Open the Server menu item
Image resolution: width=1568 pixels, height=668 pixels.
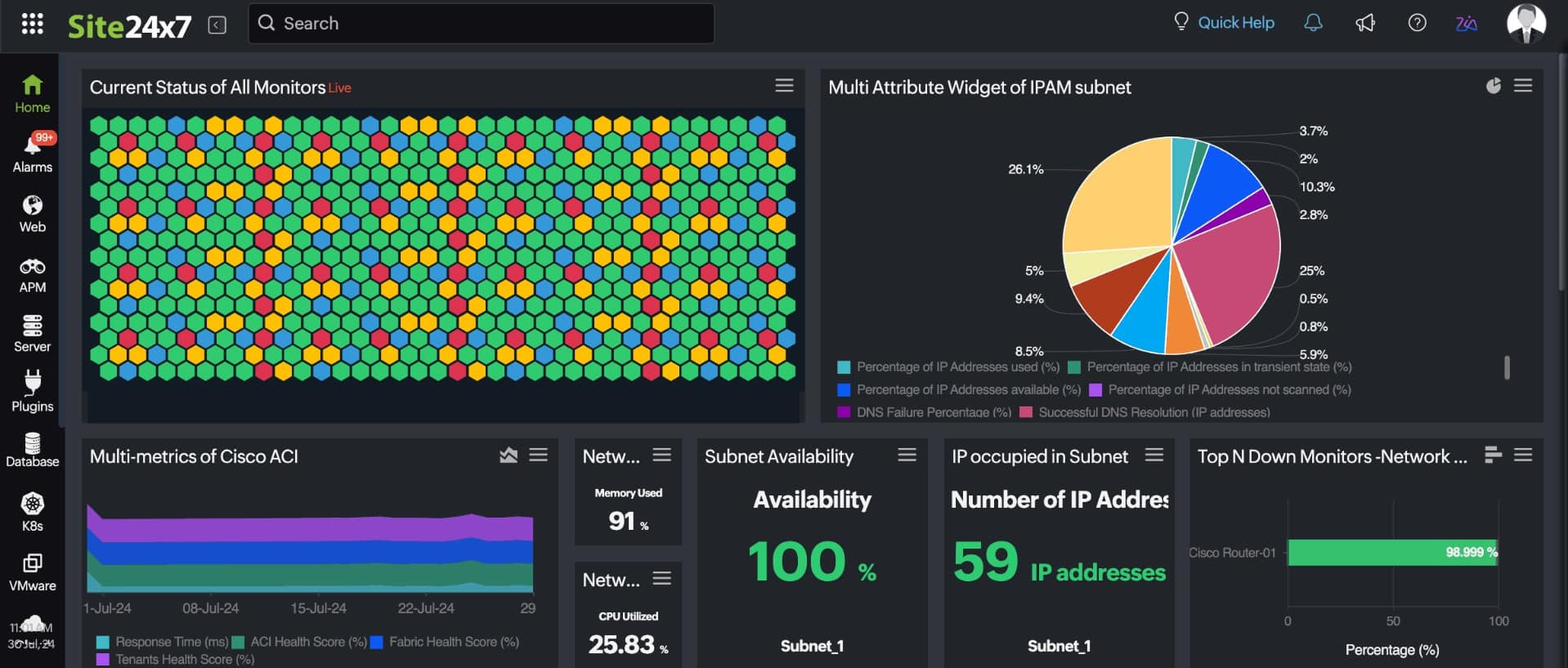point(33,334)
